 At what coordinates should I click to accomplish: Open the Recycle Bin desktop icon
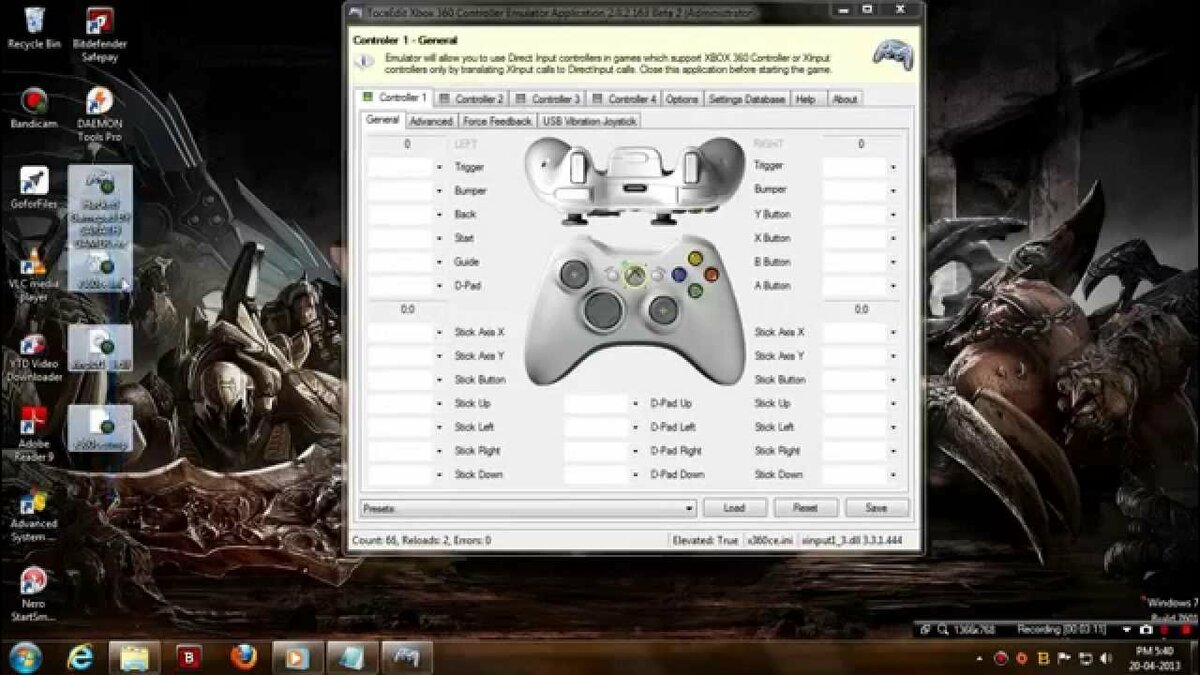point(34,27)
